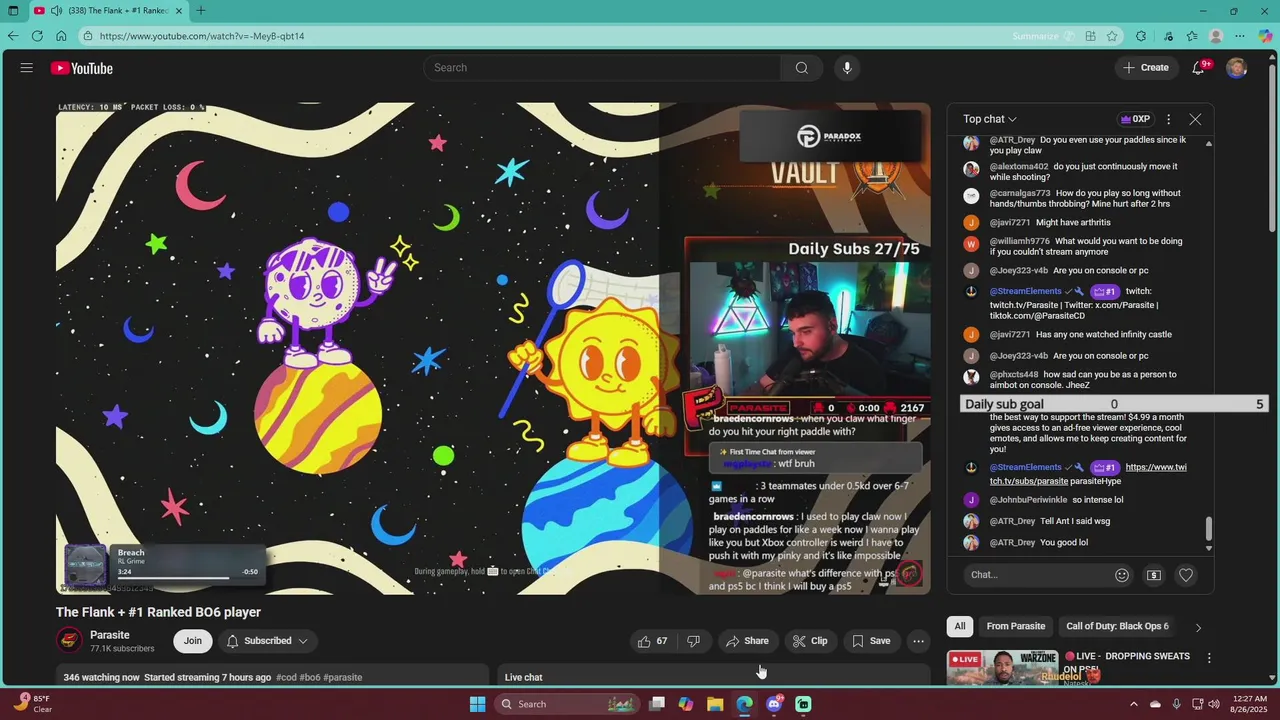Open the YouTube guide hamburger menu

27,68
